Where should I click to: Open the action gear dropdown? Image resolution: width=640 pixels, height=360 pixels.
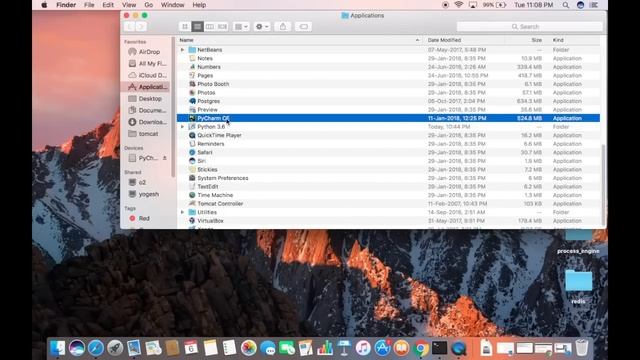(x=262, y=27)
